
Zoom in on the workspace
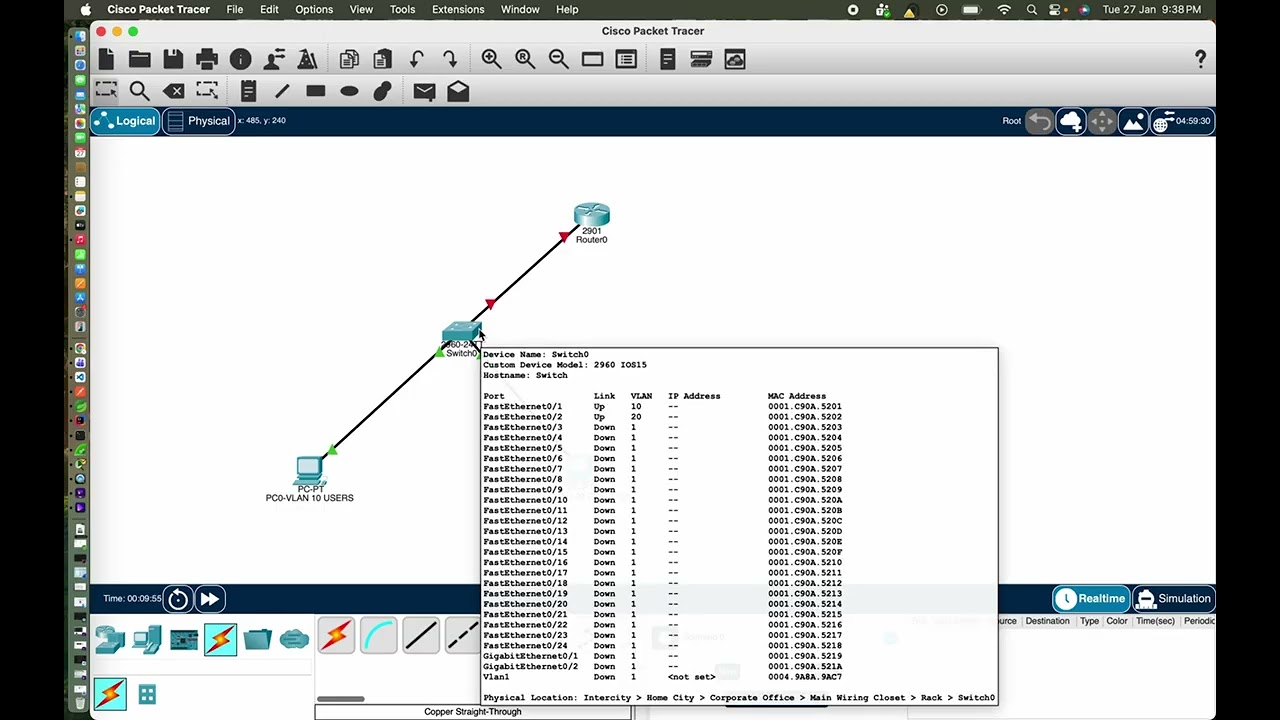pyautogui.click(x=491, y=60)
